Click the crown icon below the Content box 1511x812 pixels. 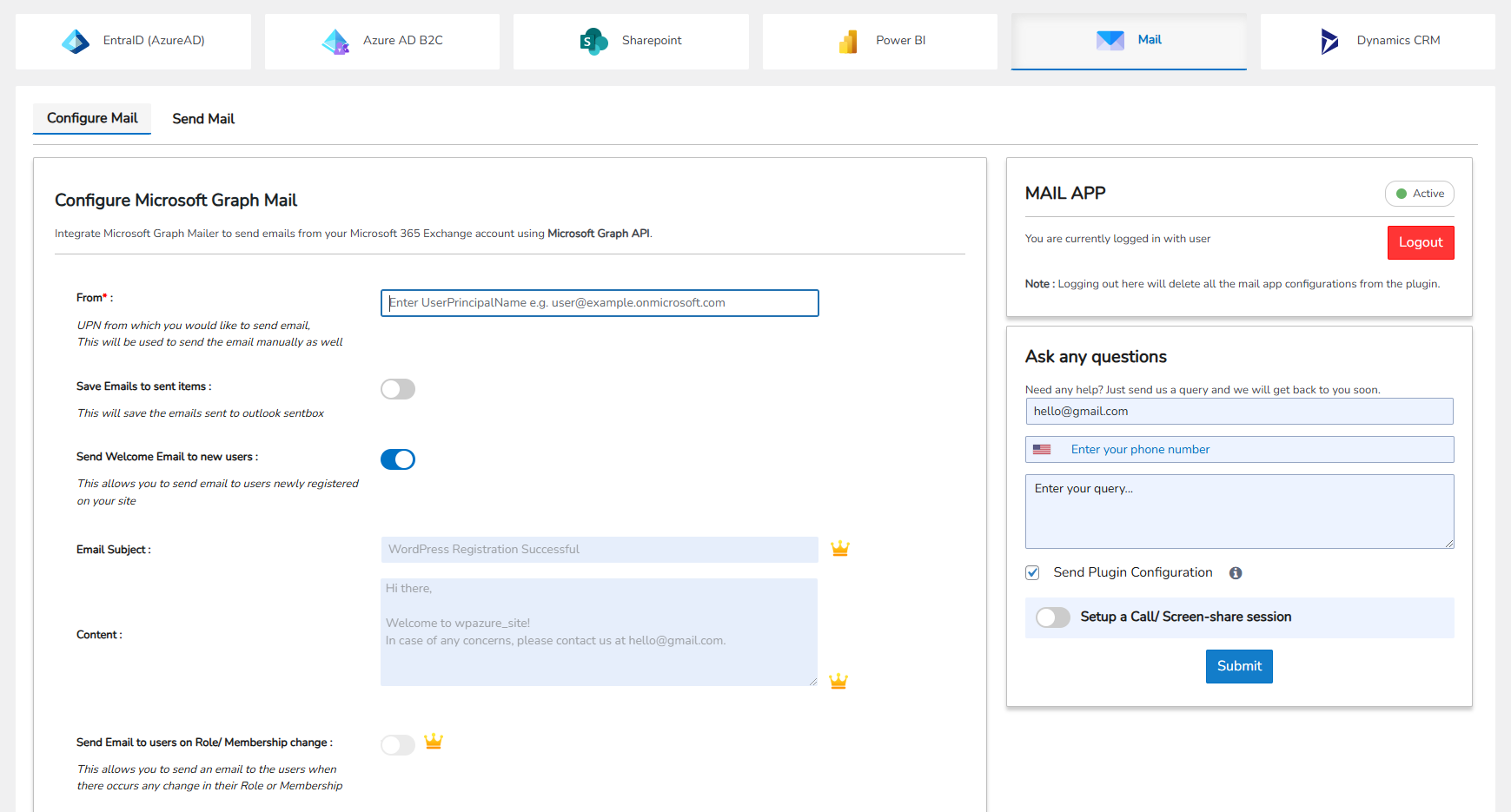point(838,681)
